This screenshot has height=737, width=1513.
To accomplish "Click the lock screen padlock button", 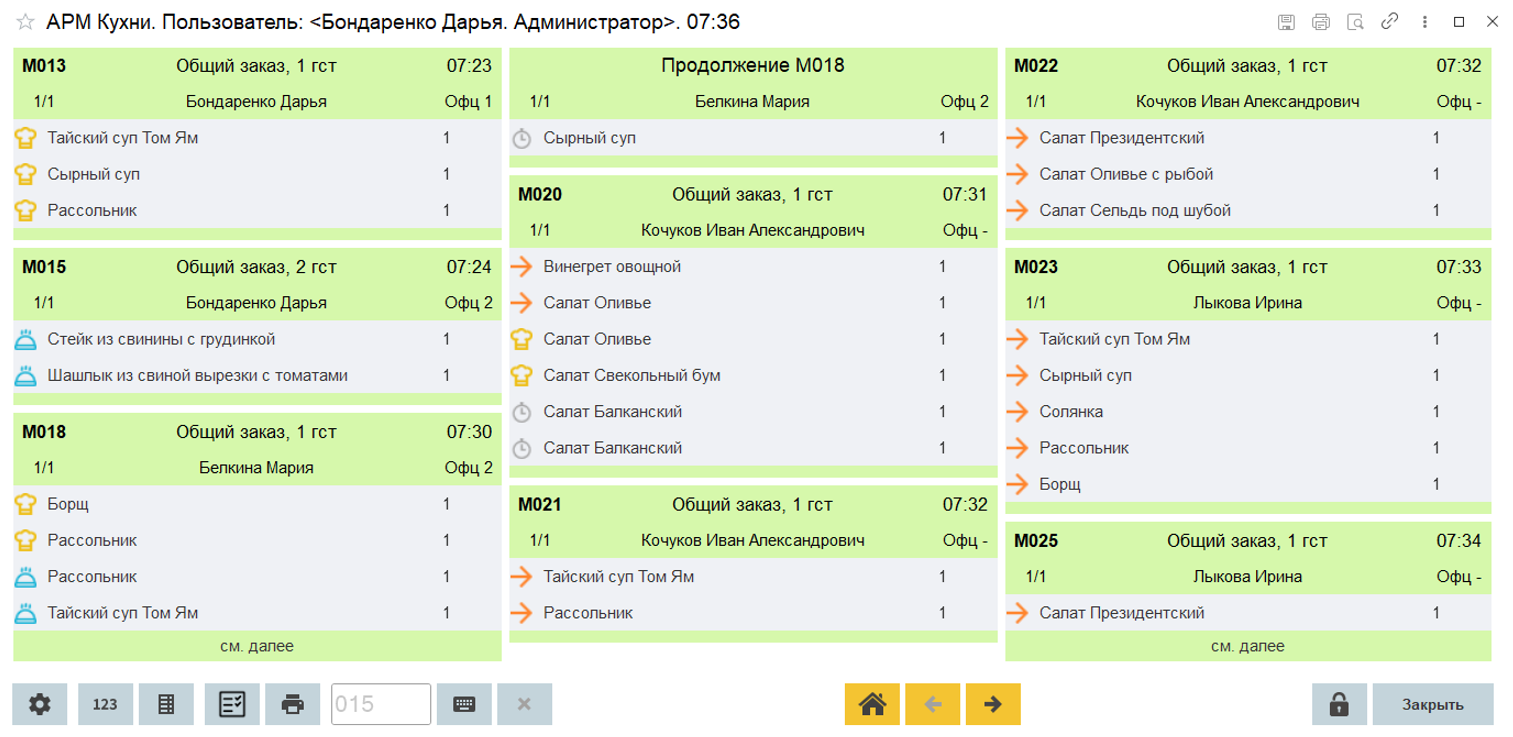I will 1339,704.
